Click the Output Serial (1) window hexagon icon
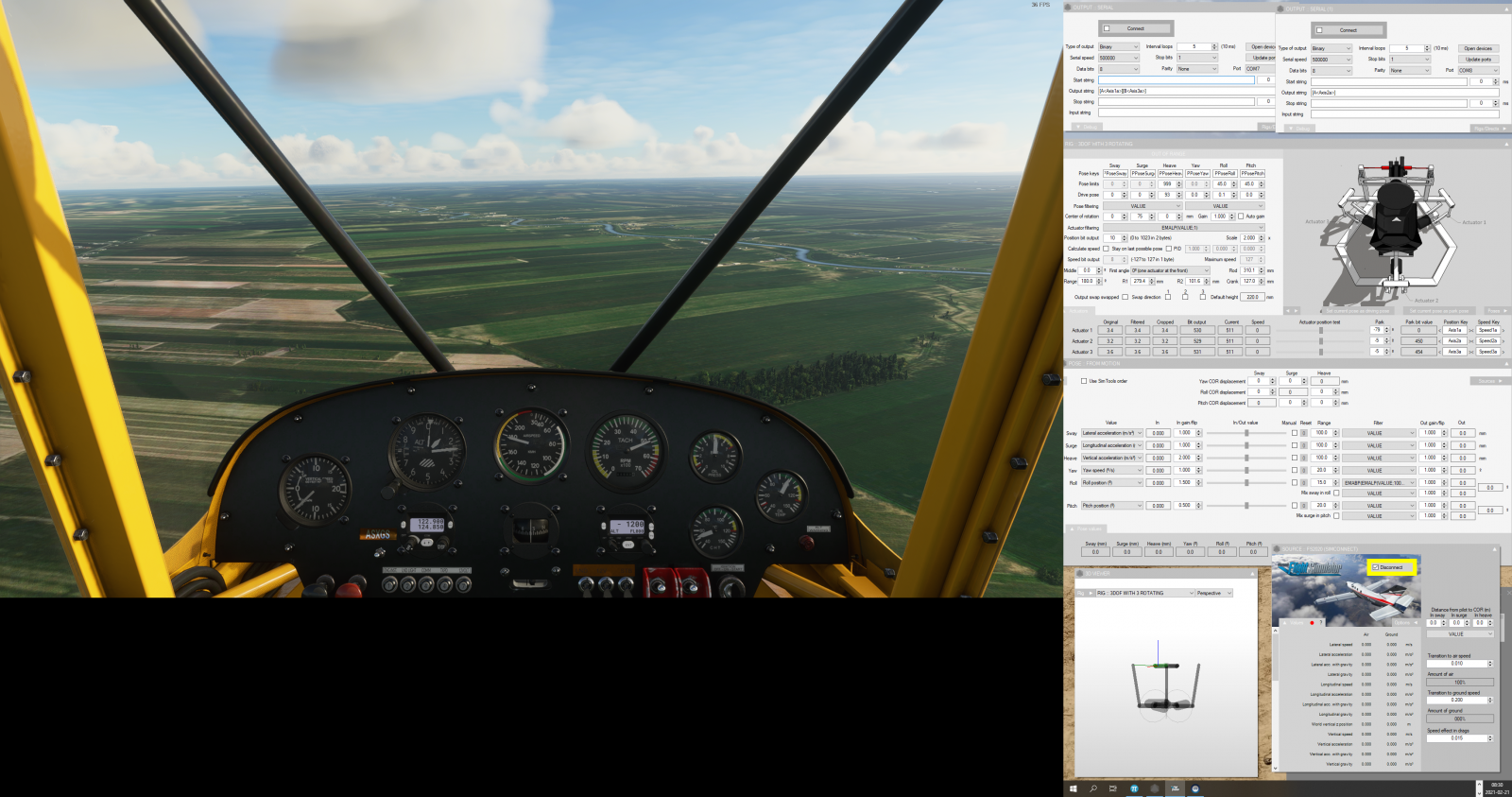 [1281, 9]
